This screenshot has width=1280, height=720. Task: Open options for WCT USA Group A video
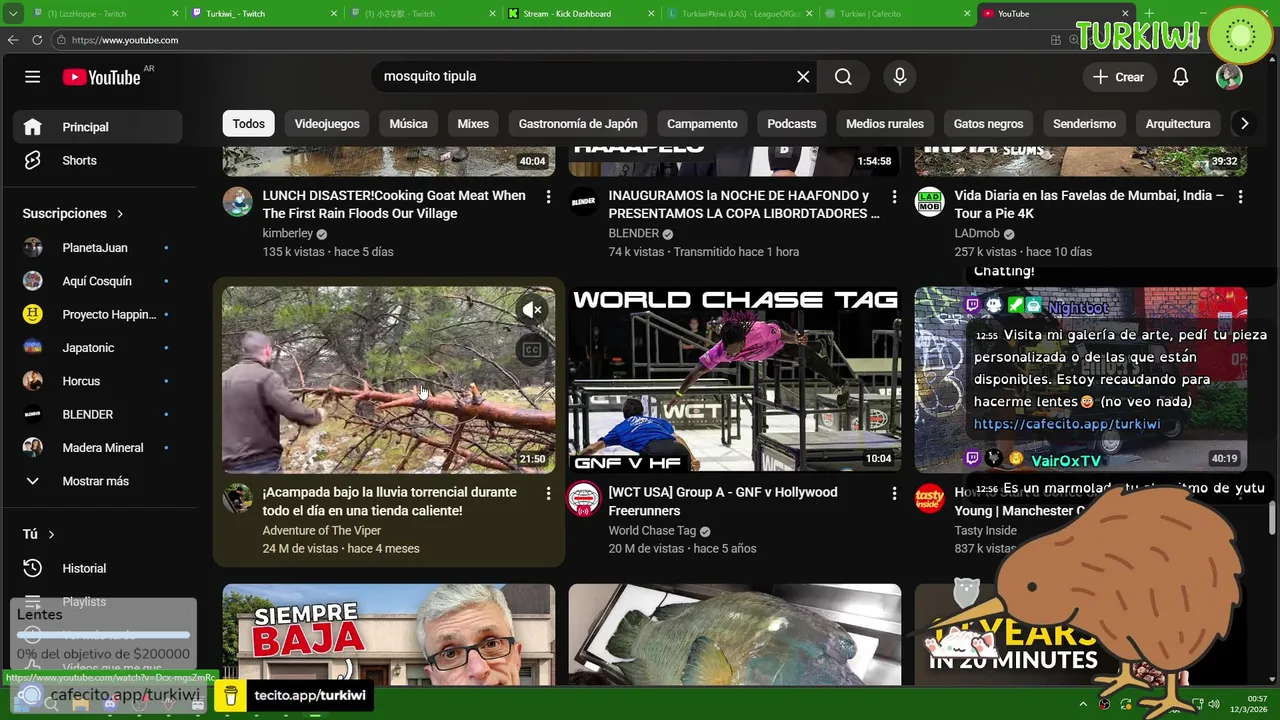click(894, 494)
